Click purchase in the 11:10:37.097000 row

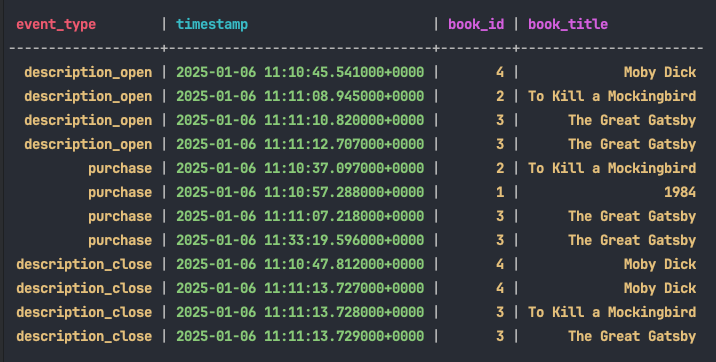[120, 168]
